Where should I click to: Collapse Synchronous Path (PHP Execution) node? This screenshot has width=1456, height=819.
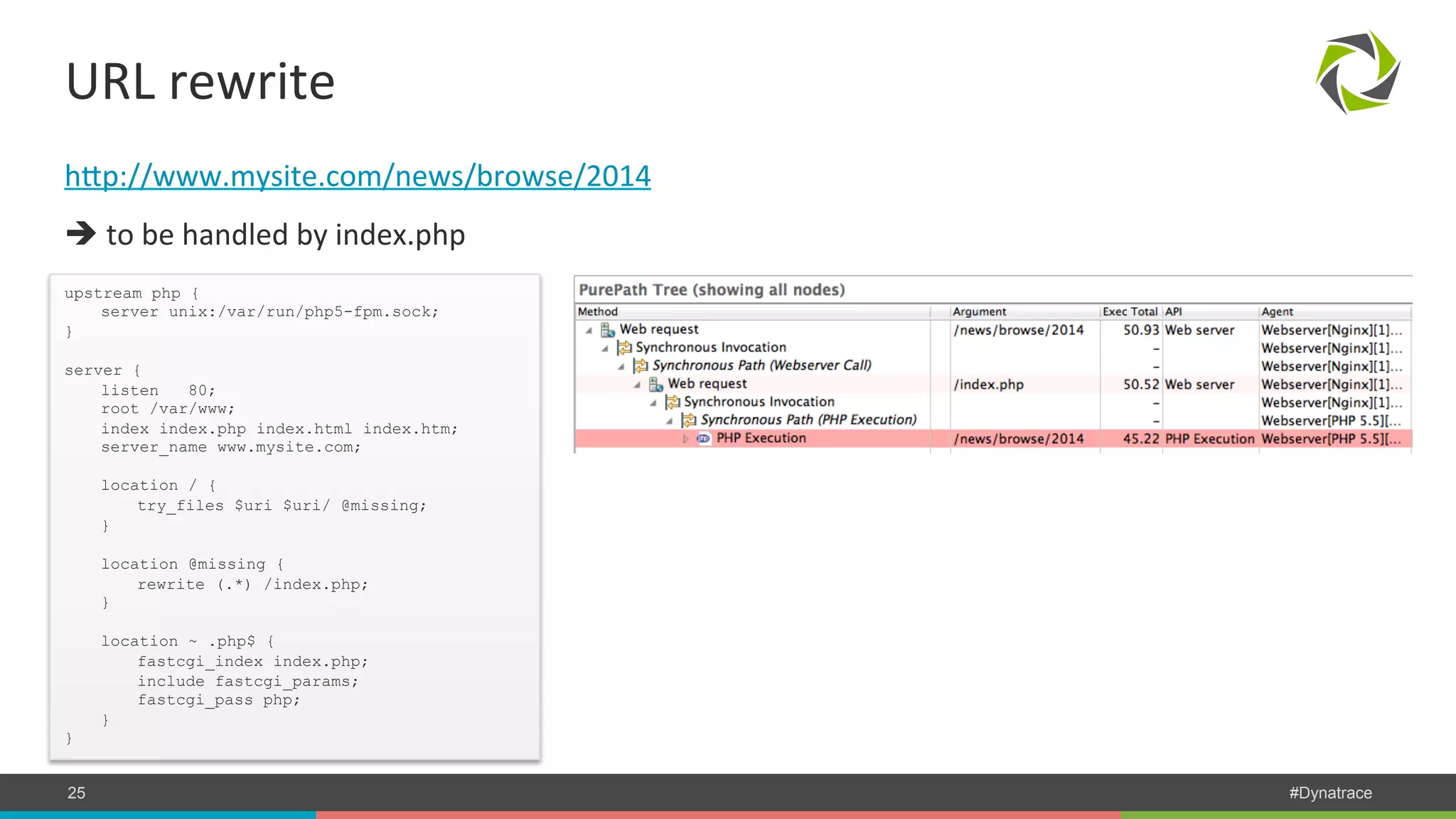(669, 421)
